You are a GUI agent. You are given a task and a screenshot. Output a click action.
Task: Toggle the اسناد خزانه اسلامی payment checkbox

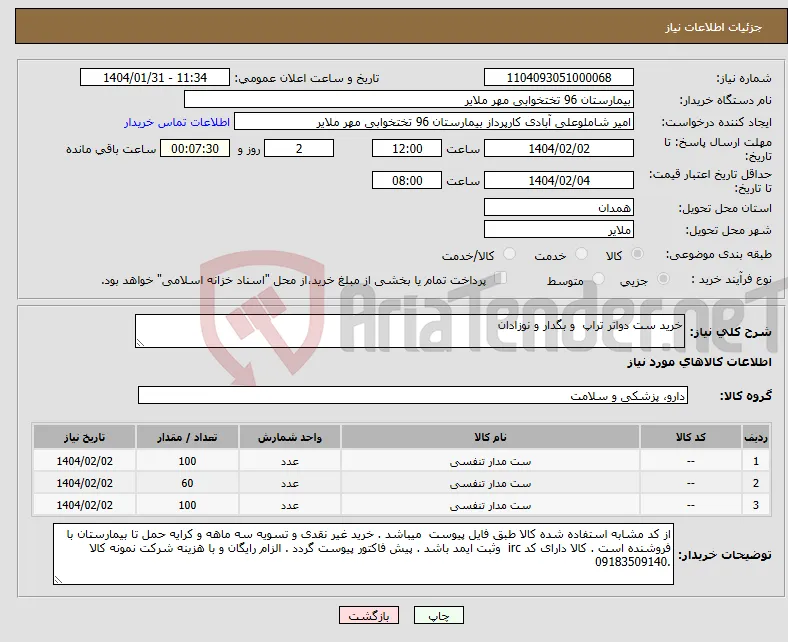501,278
